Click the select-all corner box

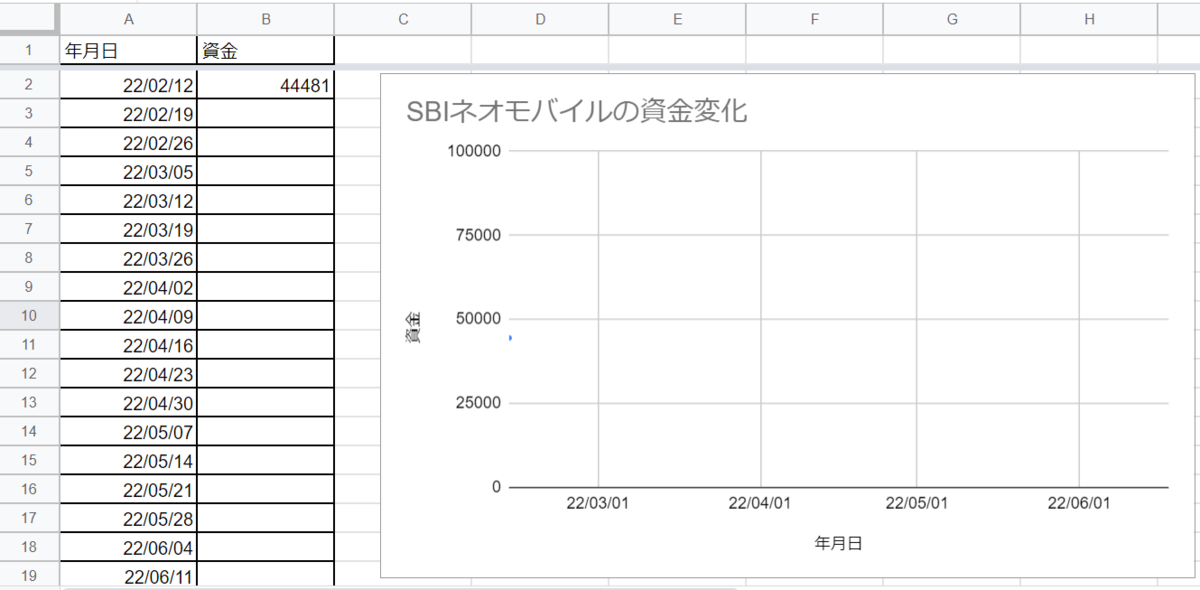coord(29,18)
